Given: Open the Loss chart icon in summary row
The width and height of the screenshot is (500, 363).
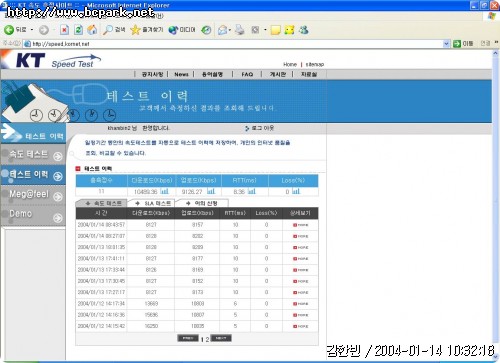Looking at the screenshot, I should coord(296,191).
